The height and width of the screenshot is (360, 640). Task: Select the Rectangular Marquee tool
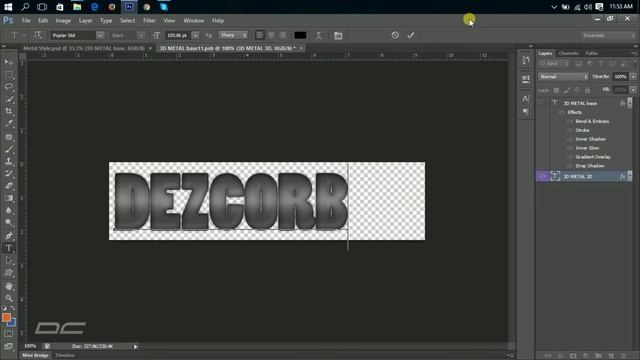pyautogui.click(x=9, y=75)
